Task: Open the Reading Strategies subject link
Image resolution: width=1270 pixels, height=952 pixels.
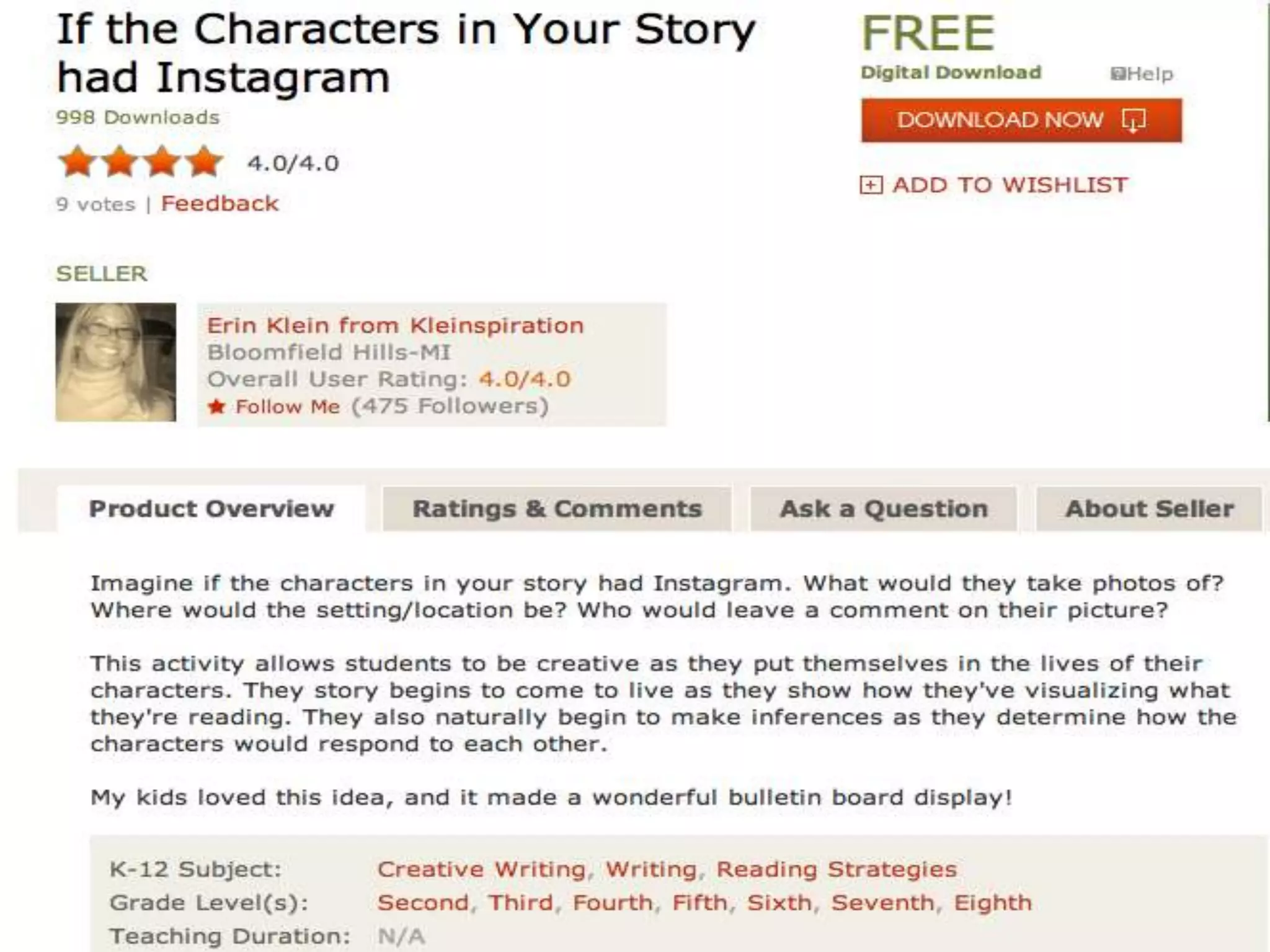Action: [837, 869]
